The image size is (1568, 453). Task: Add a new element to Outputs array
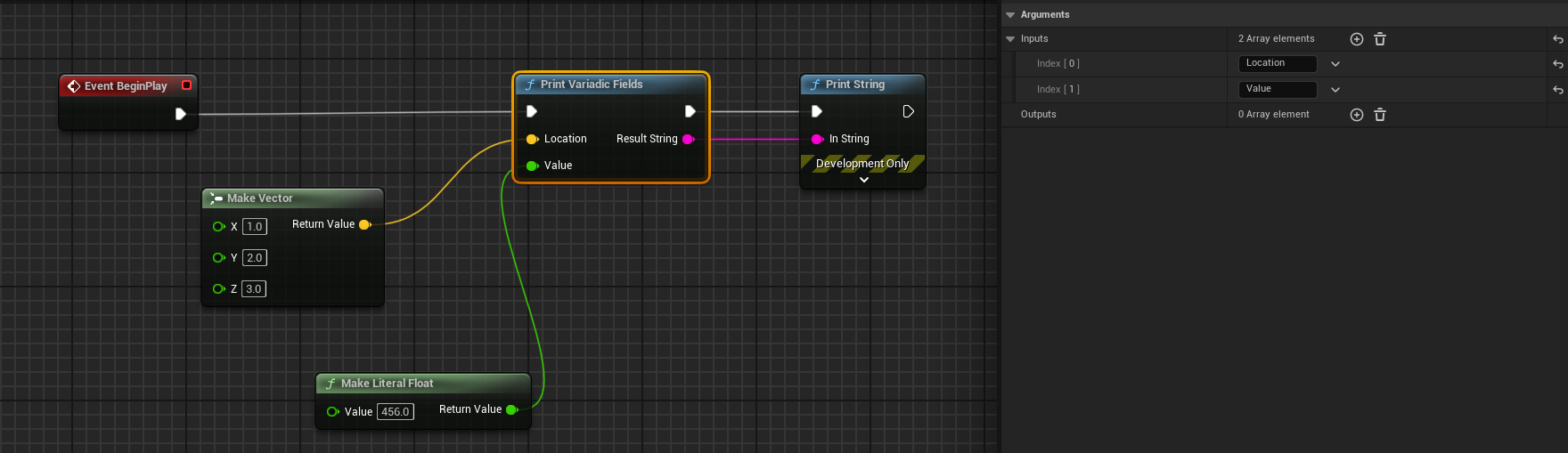coord(1356,115)
